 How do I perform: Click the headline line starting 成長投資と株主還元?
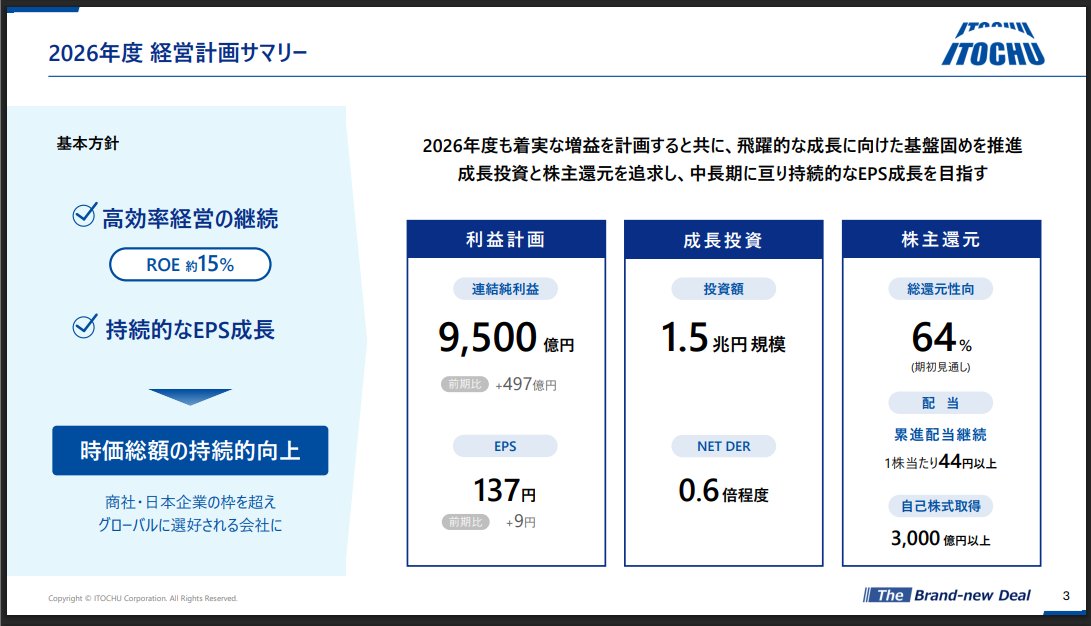pos(722,173)
